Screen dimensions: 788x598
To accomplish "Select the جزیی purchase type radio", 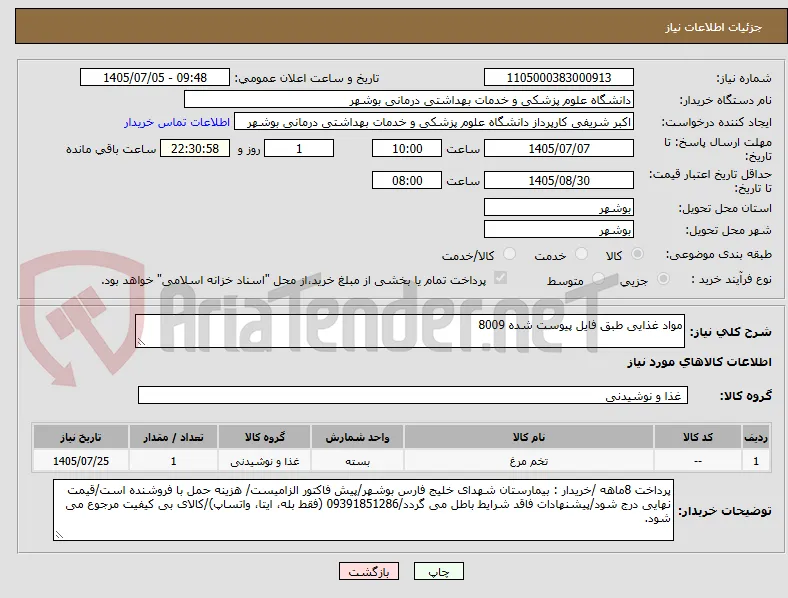I will (x=663, y=279).
